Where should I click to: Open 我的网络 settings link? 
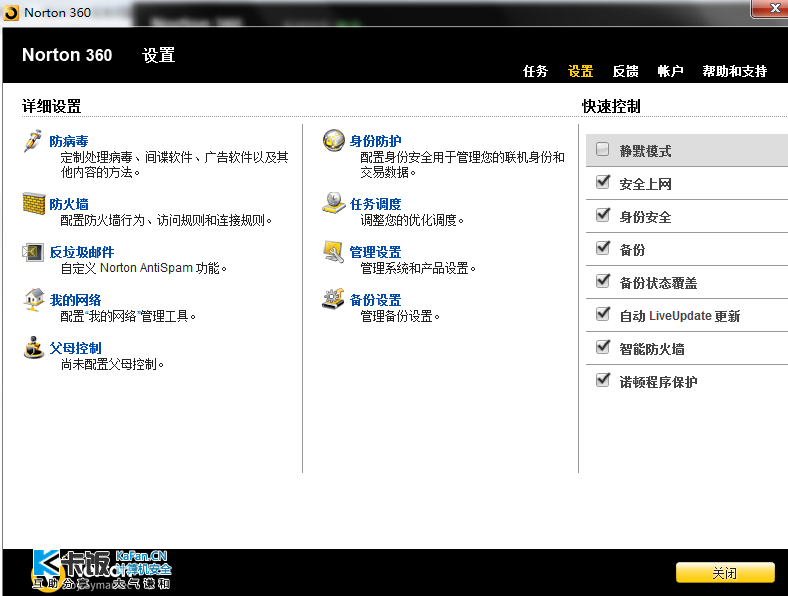[x=75, y=300]
